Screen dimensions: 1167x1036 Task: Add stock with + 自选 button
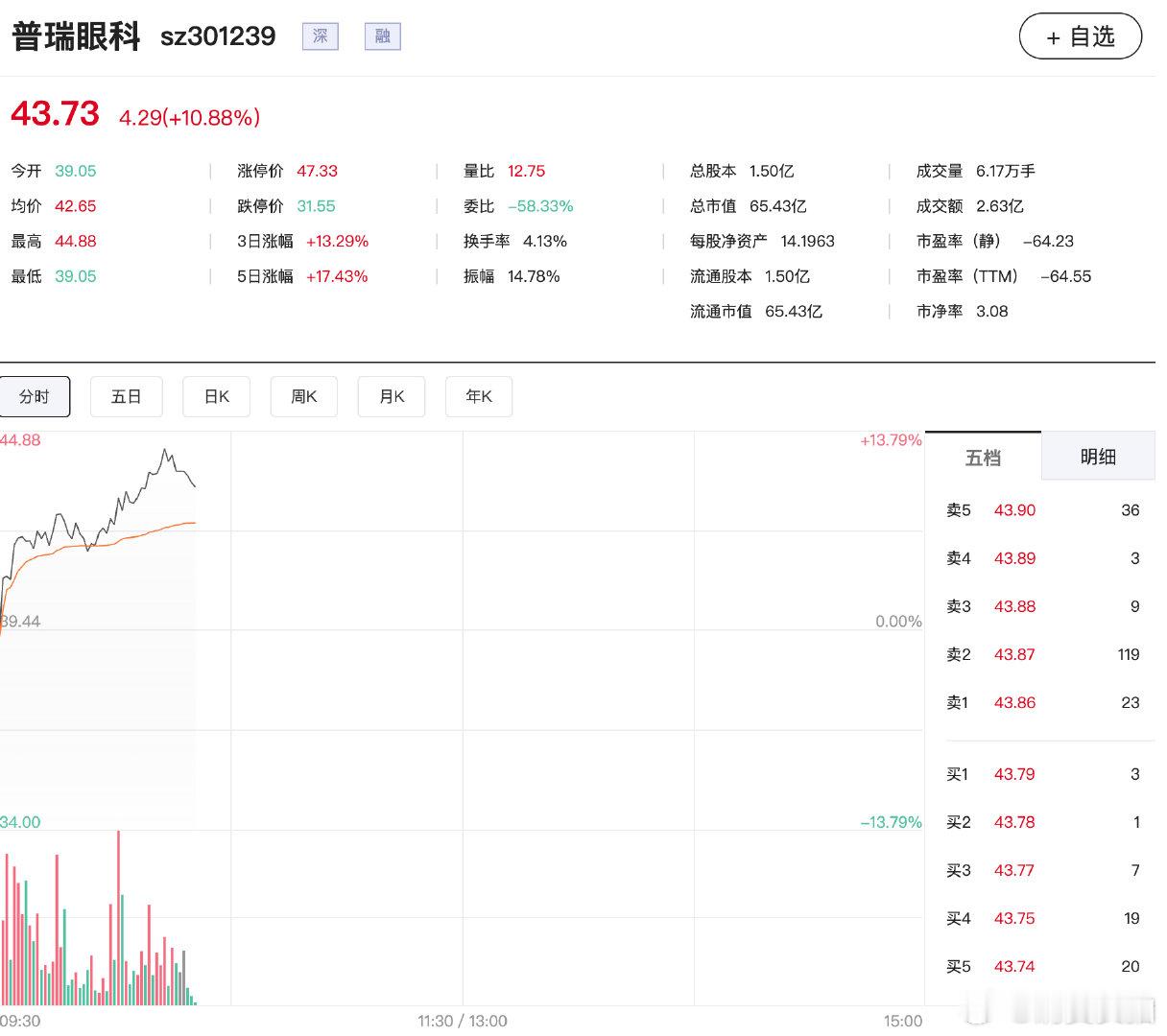point(1081,36)
